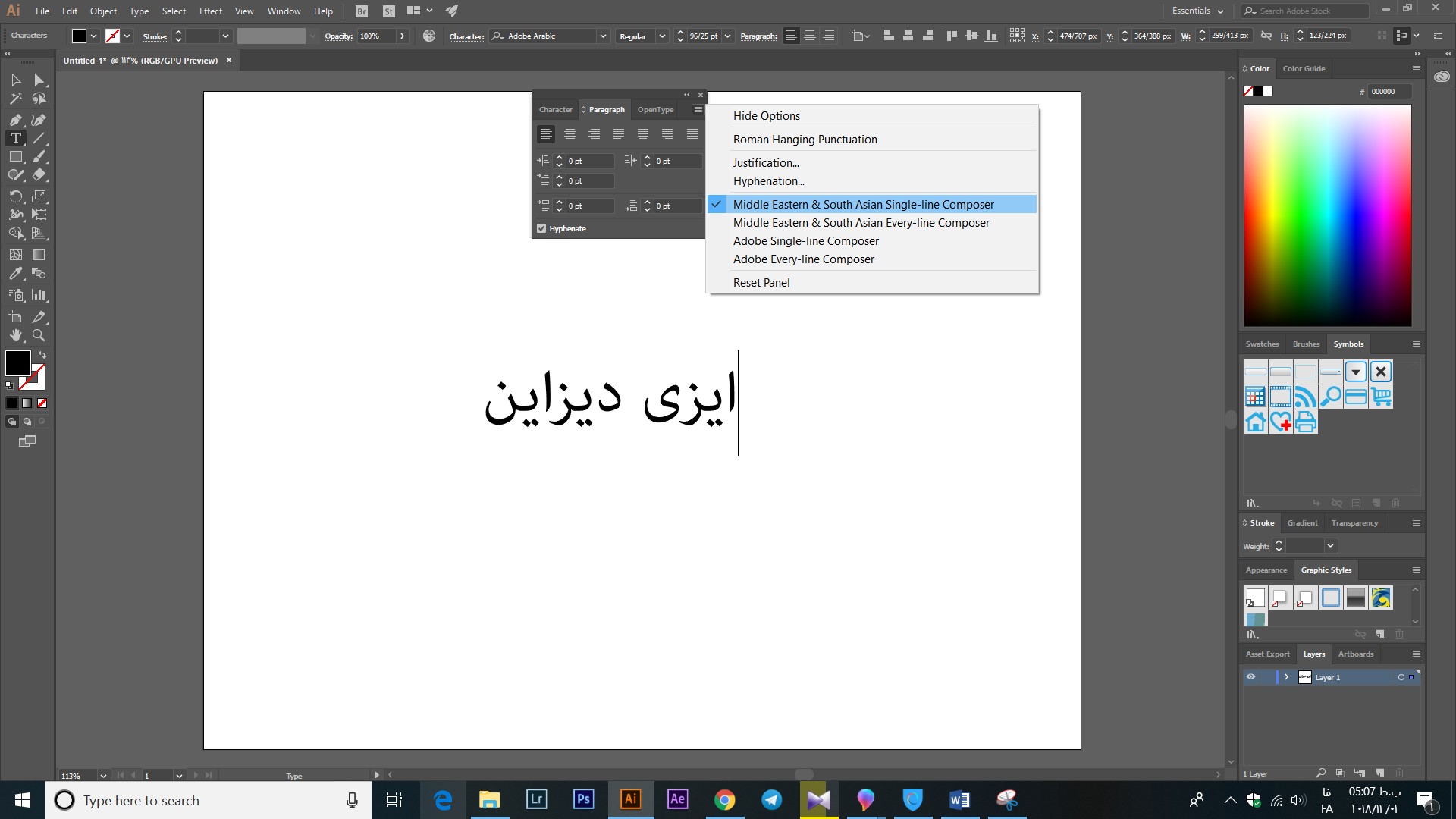The width and height of the screenshot is (1456, 819).
Task: Click the RSS symbol in Symbols panel
Action: coord(1305,397)
